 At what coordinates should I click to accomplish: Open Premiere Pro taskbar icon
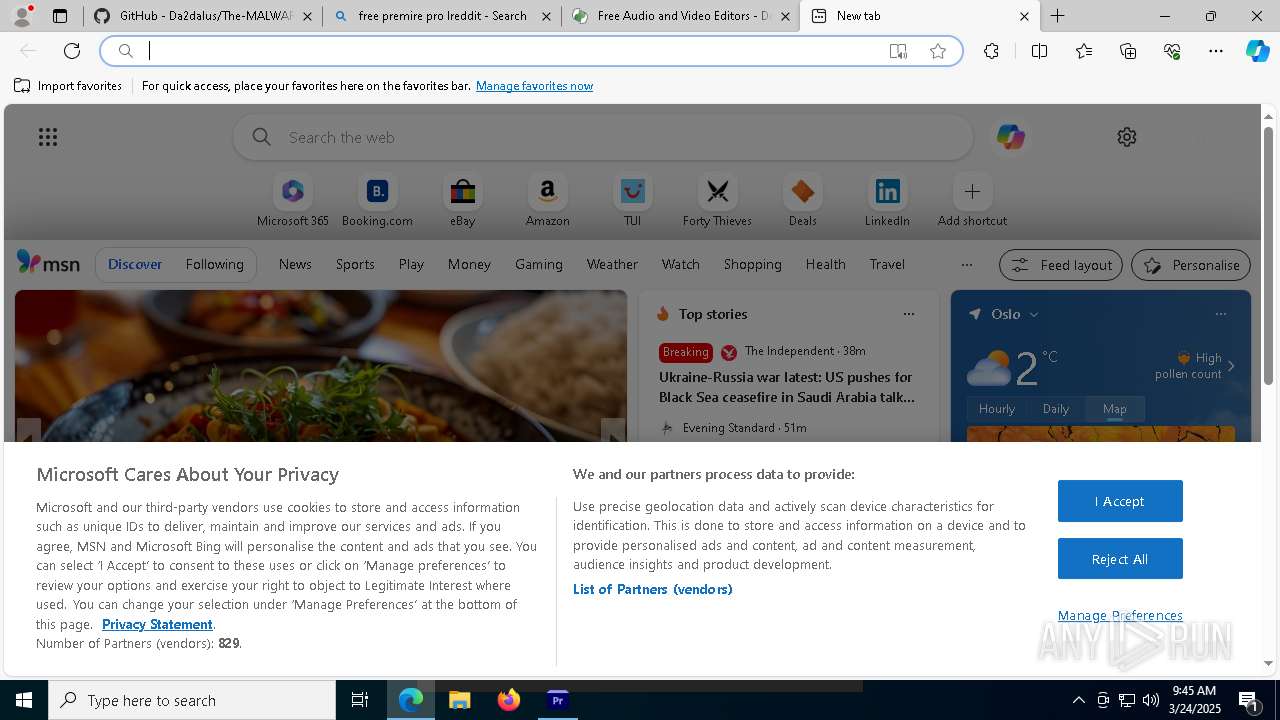coord(558,700)
